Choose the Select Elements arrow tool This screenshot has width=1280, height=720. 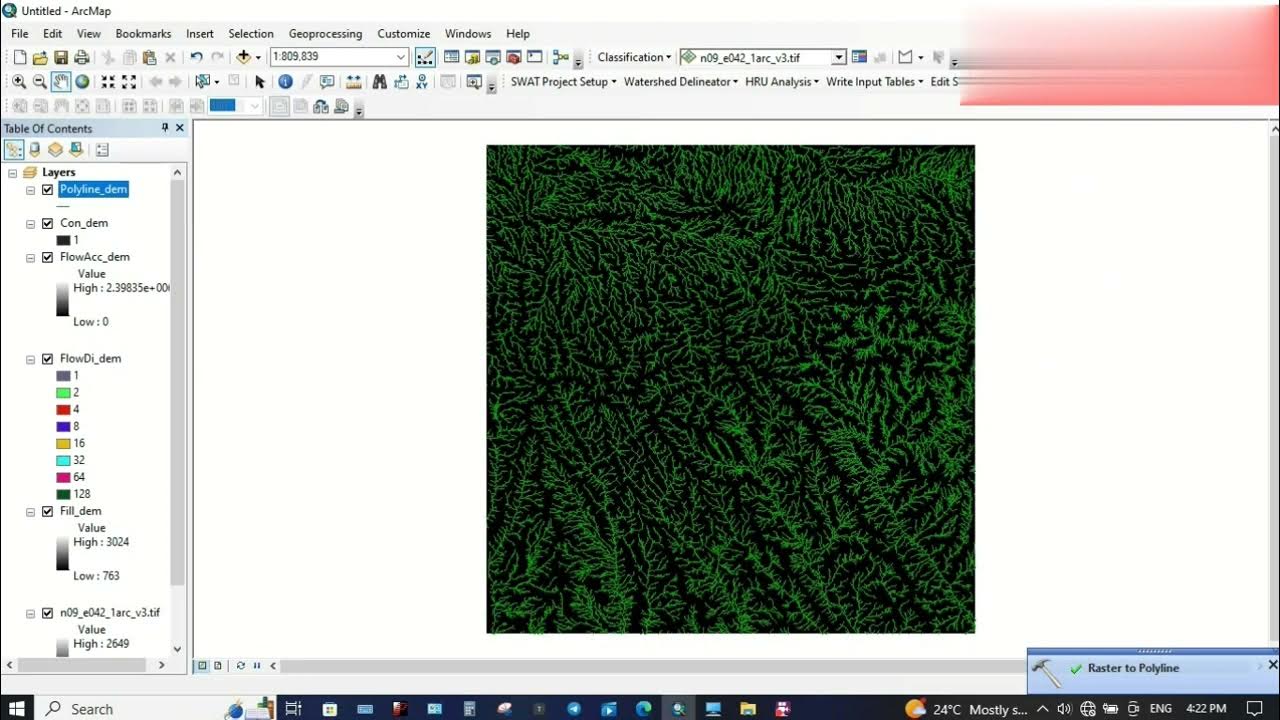[x=260, y=82]
